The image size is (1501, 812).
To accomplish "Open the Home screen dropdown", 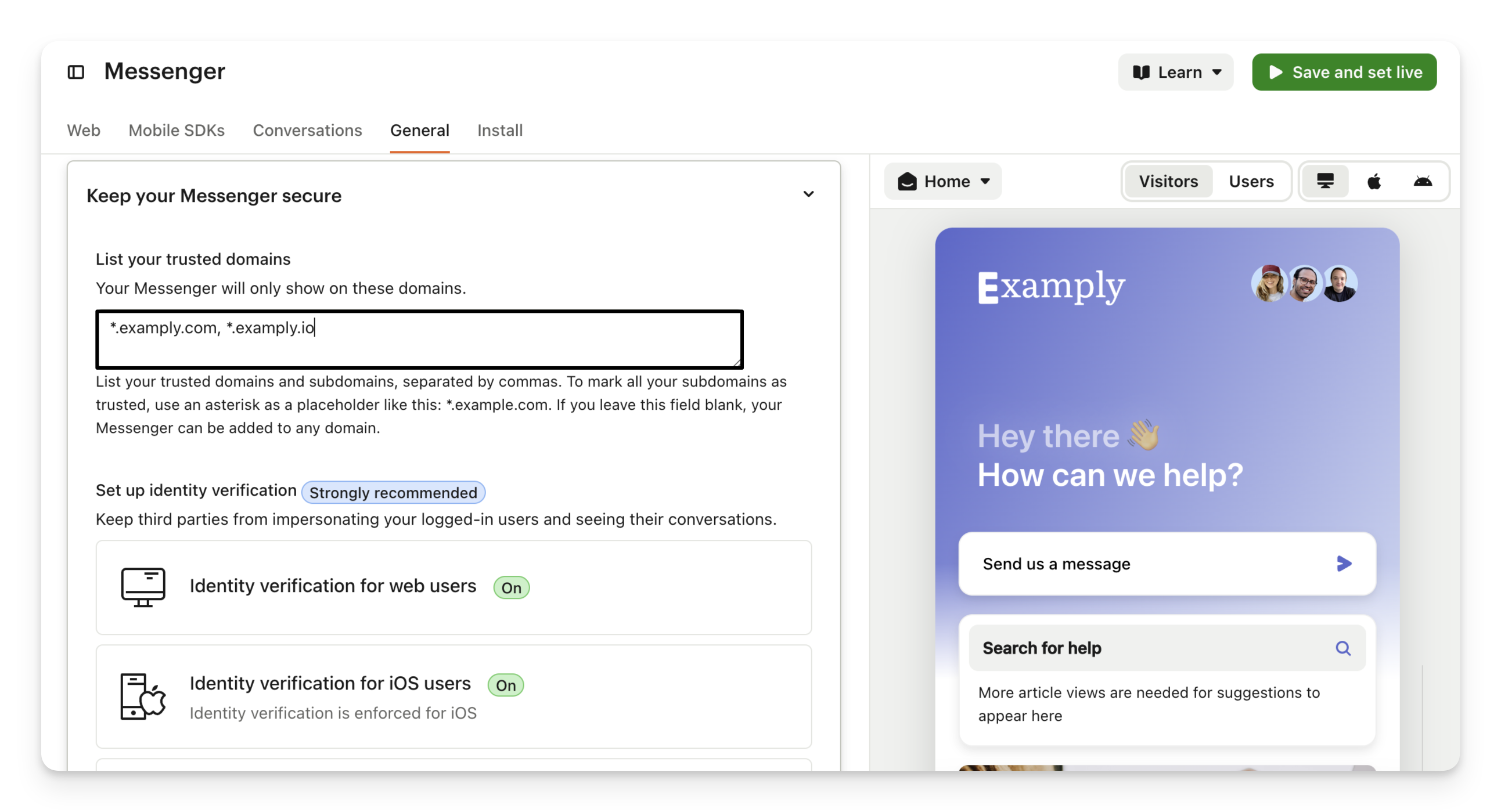I will tap(943, 181).
